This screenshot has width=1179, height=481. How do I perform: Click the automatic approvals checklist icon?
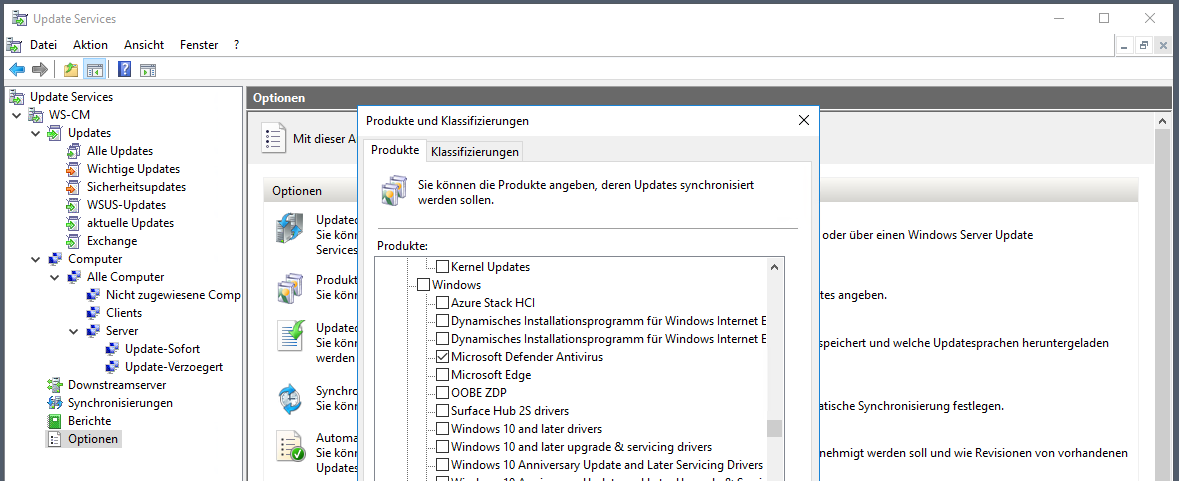tap(289, 446)
